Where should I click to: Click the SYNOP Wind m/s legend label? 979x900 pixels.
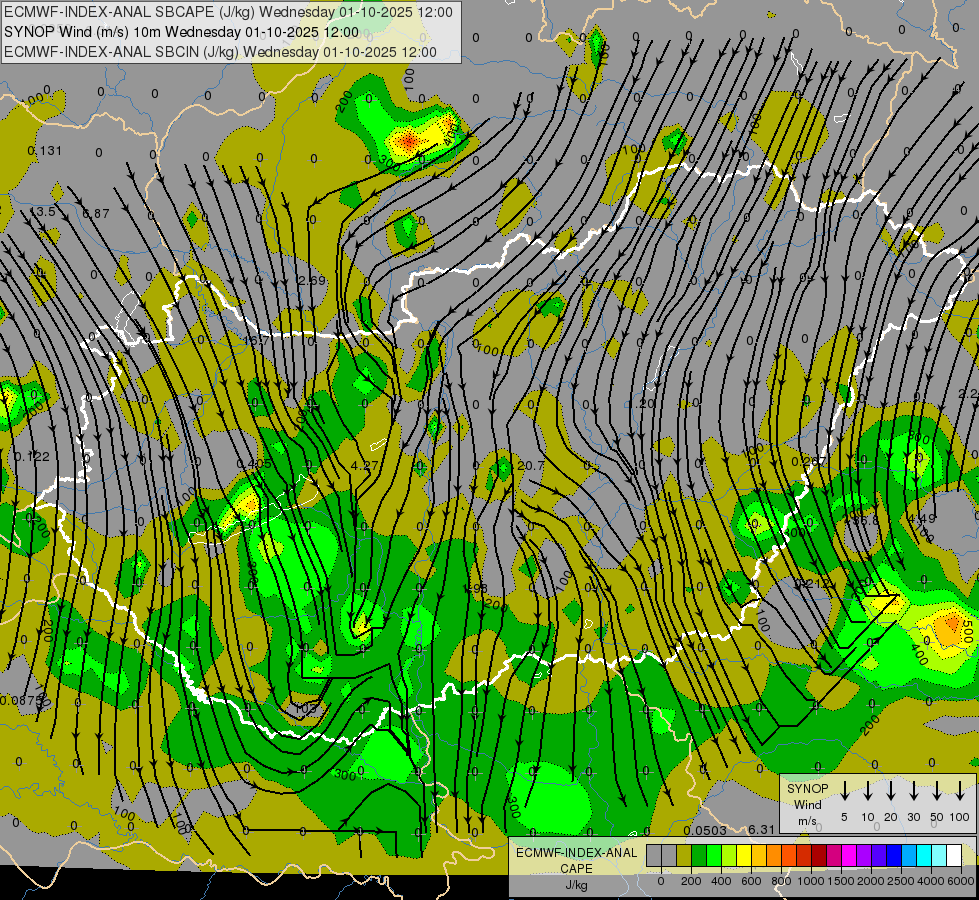807,804
